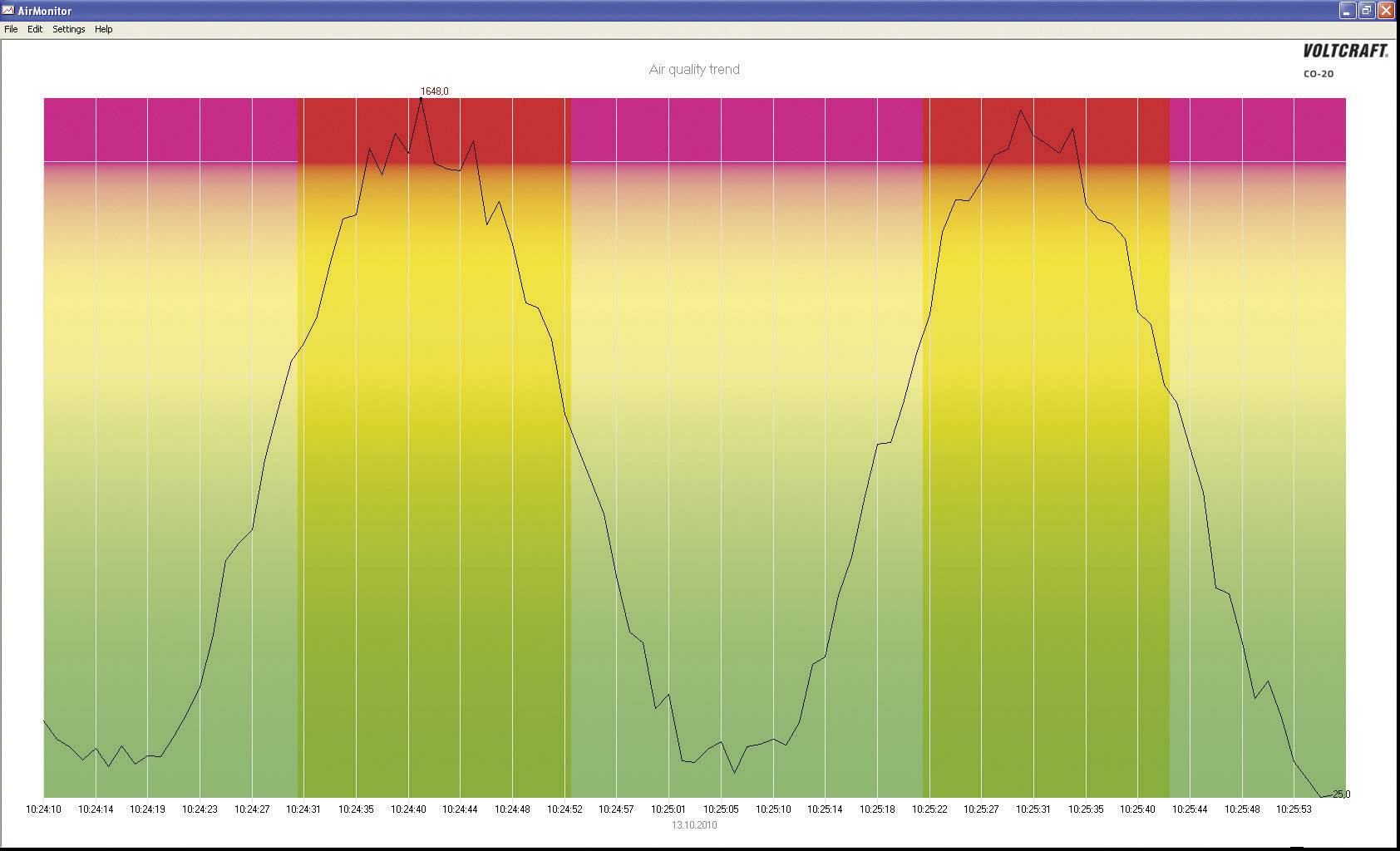This screenshot has width=1400, height=851.
Task: Restore down the AirMonitor window
Action: point(1367,10)
